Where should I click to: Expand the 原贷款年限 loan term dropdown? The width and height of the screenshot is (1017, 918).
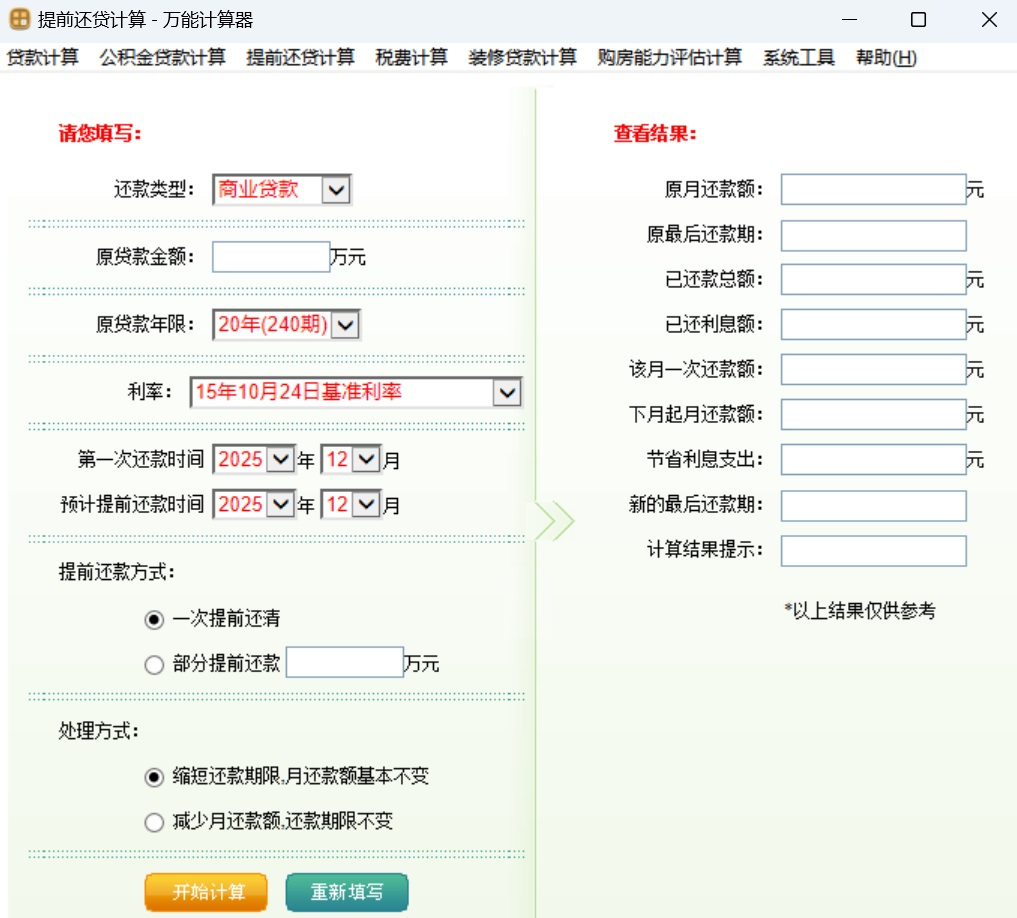click(x=343, y=324)
